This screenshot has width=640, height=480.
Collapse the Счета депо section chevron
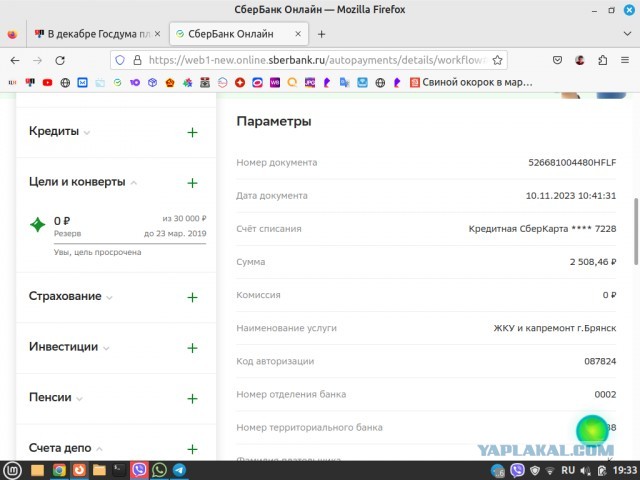[x=99, y=449]
